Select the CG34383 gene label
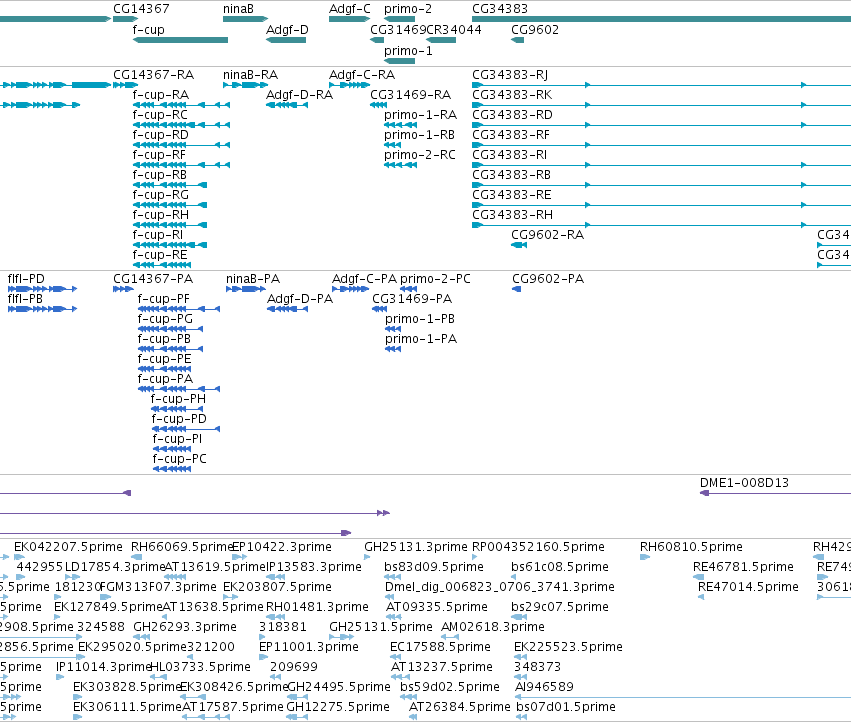The image size is (851, 722). 500,9
